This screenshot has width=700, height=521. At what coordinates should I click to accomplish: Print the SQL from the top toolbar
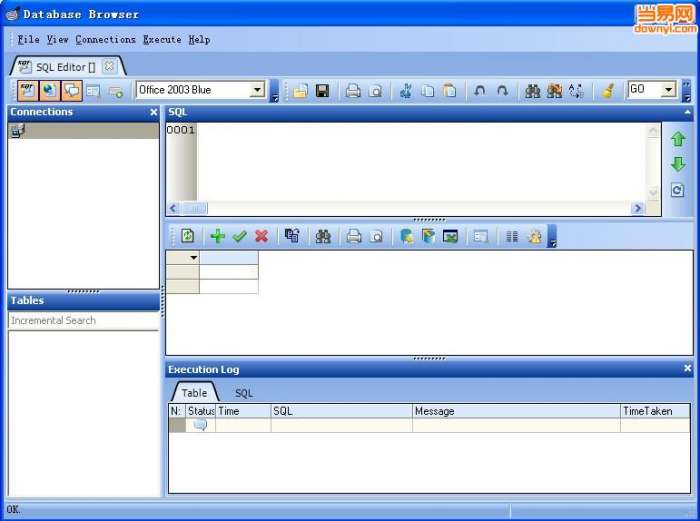[353, 91]
